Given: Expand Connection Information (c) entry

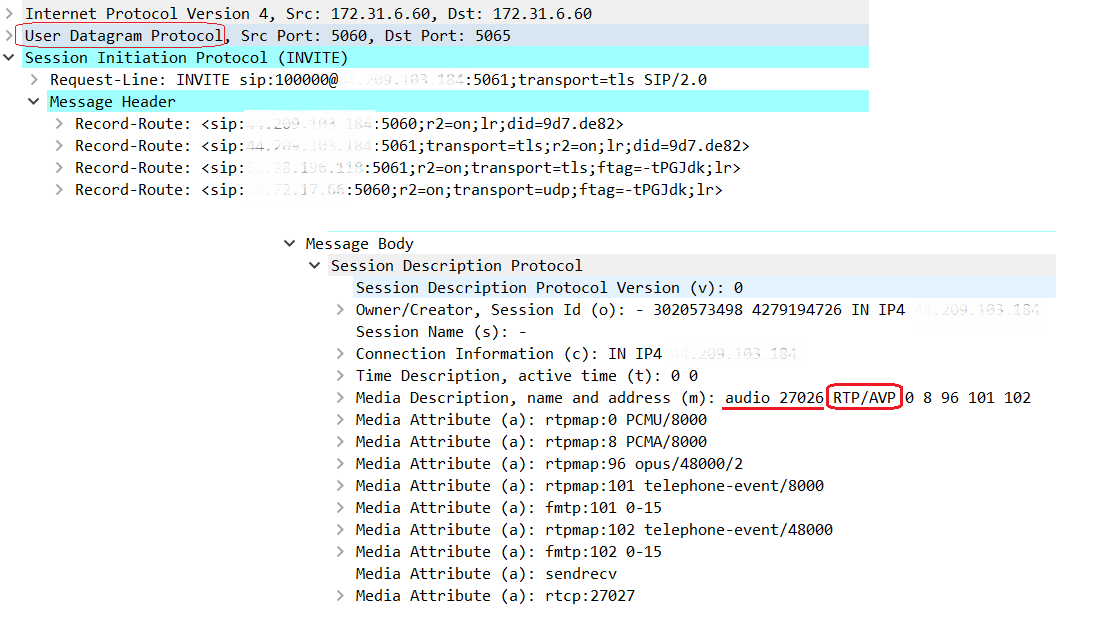Looking at the screenshot, I should (341, 354).
